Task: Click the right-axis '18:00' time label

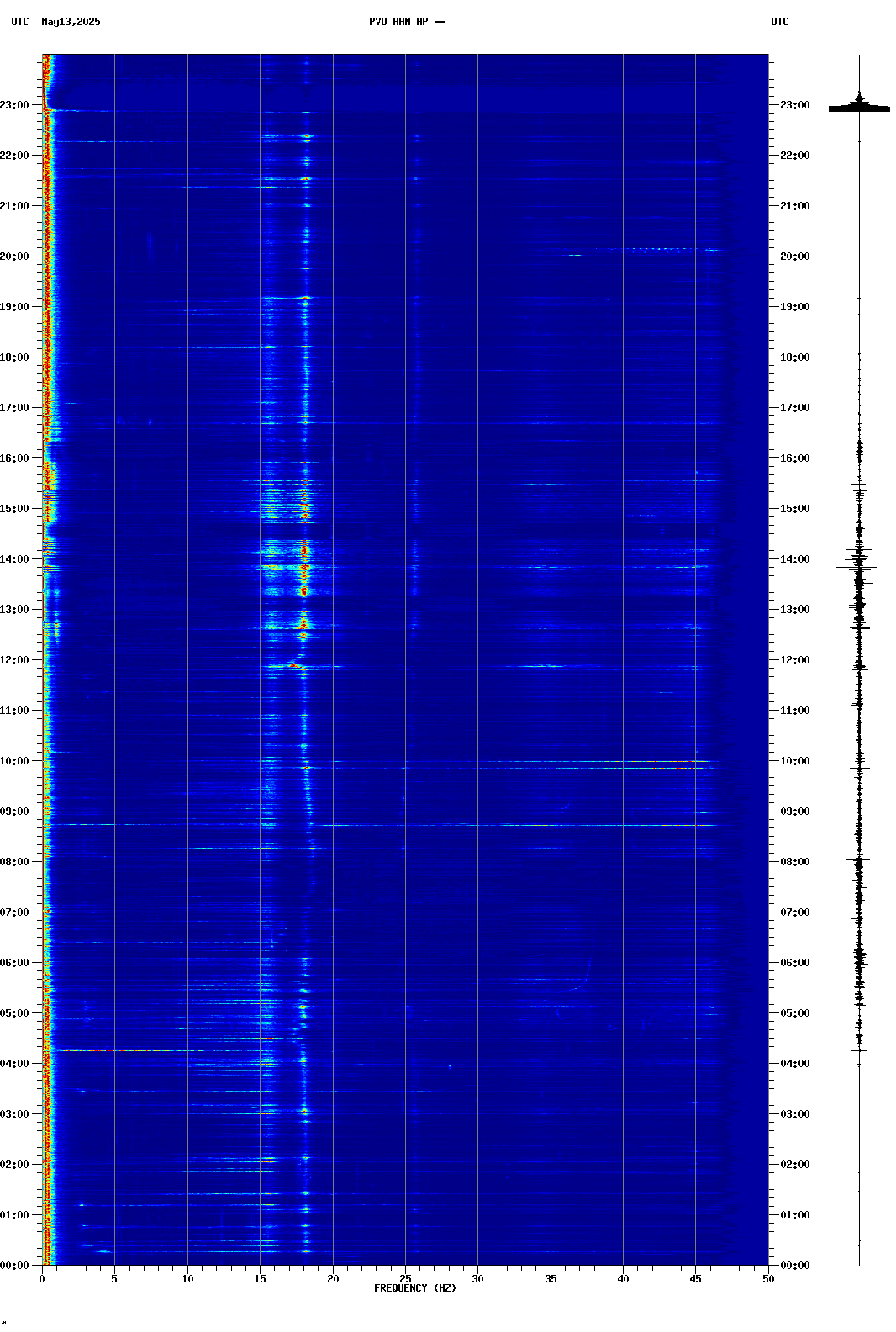Action: tap(795, 357)
